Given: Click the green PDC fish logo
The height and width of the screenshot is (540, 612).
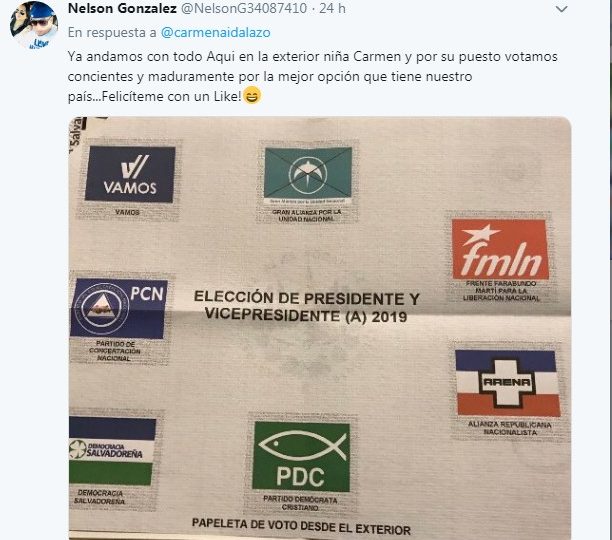Looking at the screenshot, I should coord(301,457).
